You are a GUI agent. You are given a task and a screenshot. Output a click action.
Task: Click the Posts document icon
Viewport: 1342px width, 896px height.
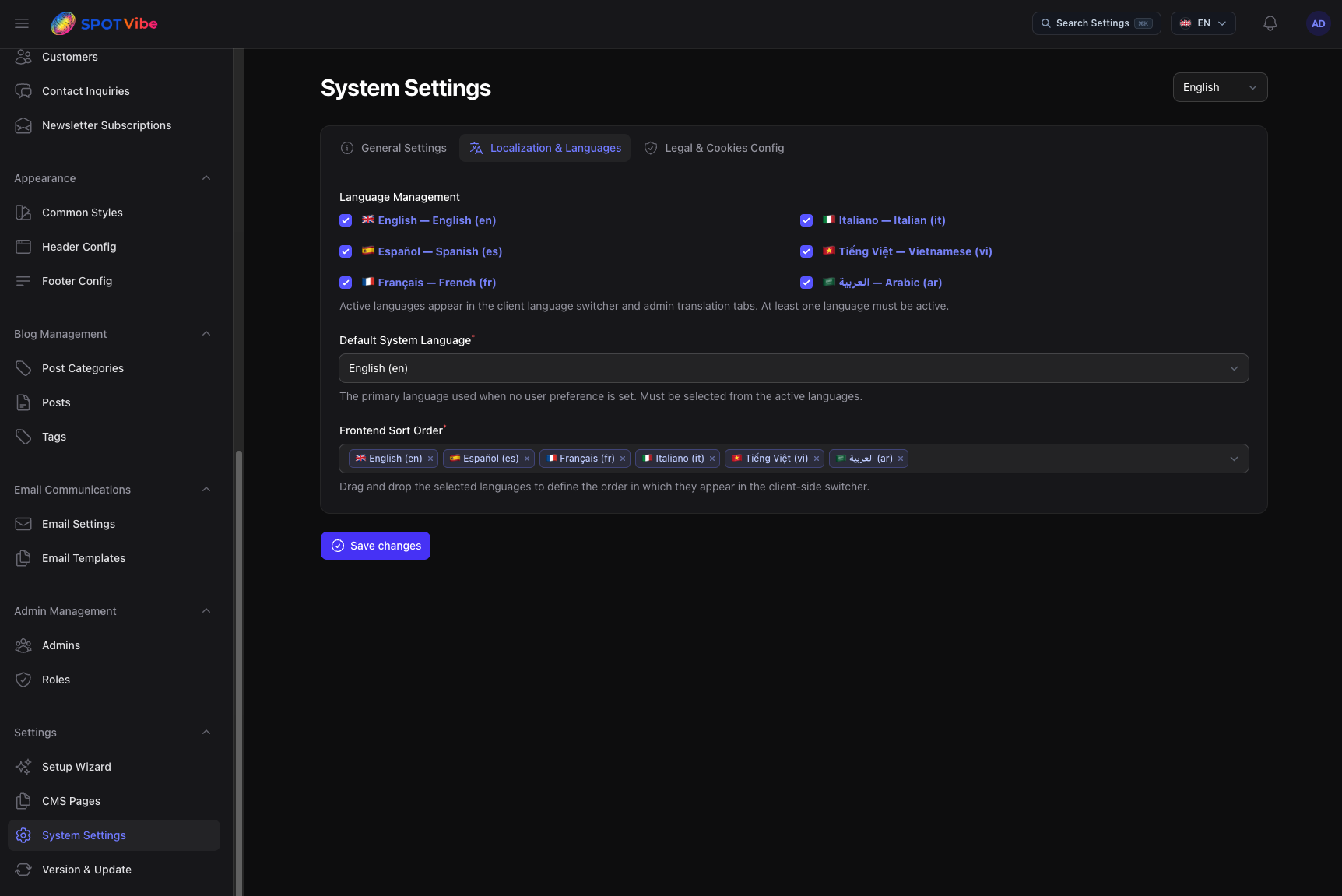(23, 402)
